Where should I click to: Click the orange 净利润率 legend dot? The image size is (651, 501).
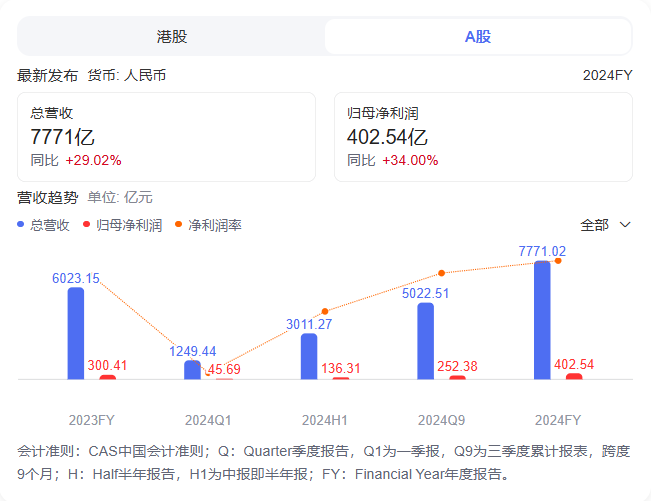click(x=179, y=225)
